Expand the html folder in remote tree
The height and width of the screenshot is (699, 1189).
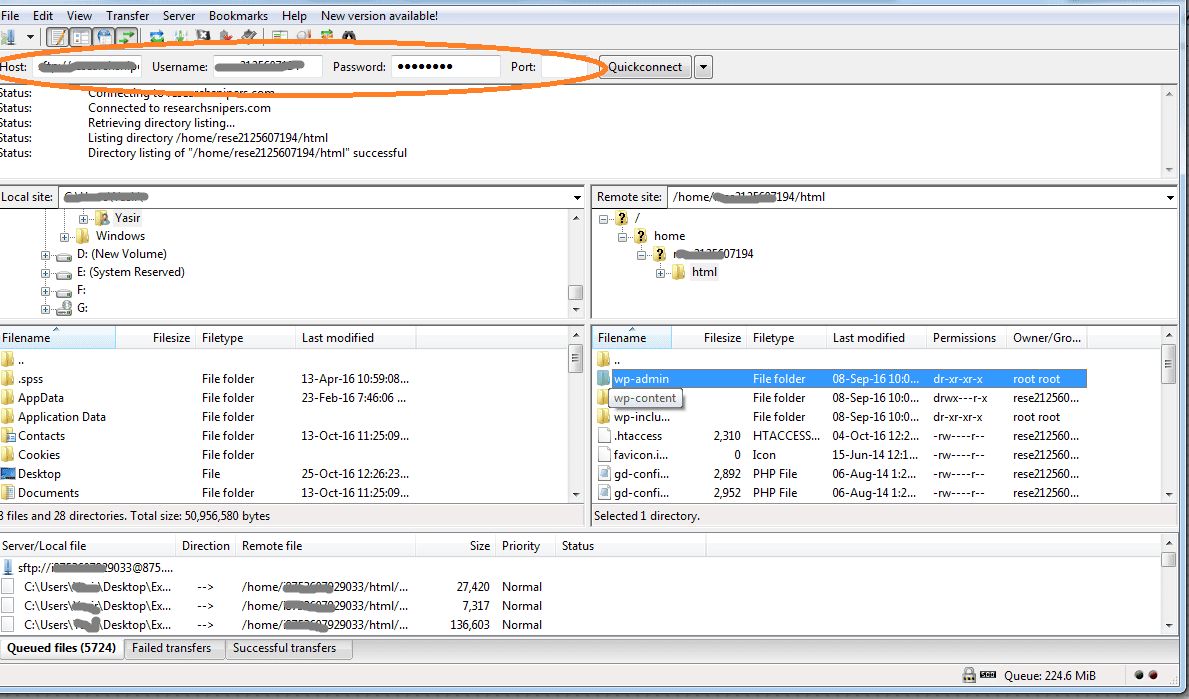pos(661,273)
